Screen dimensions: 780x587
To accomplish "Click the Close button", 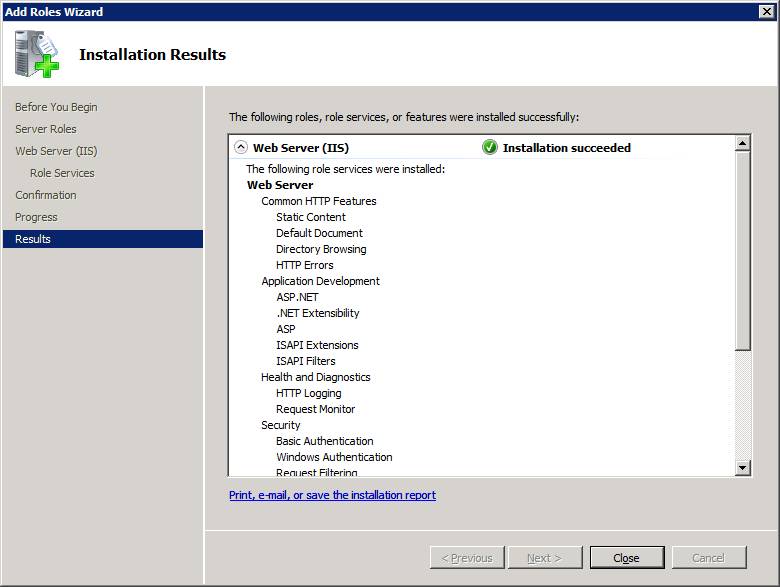I will coord(627,558).
